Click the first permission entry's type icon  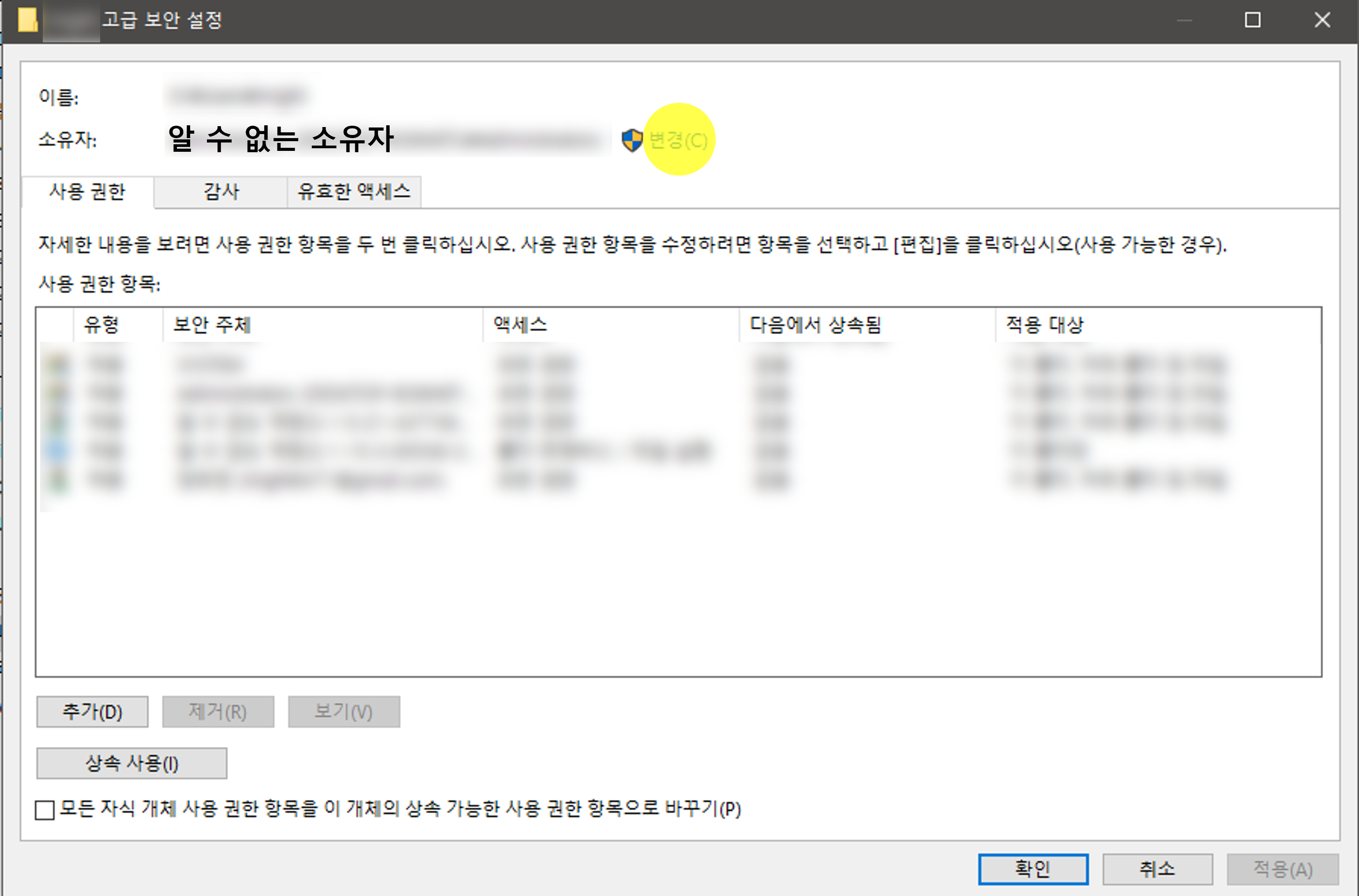[x=57, y=364]
